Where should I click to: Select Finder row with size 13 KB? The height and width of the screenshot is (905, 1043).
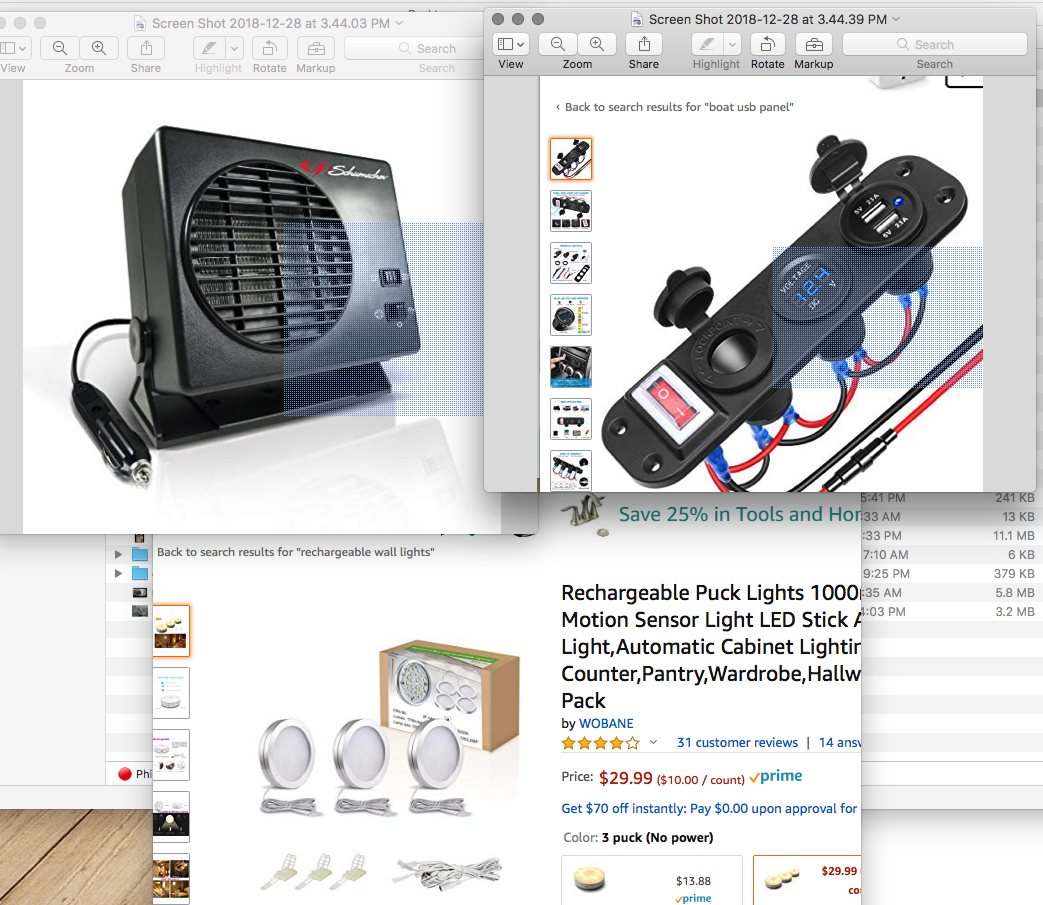[x=952, y=517]
